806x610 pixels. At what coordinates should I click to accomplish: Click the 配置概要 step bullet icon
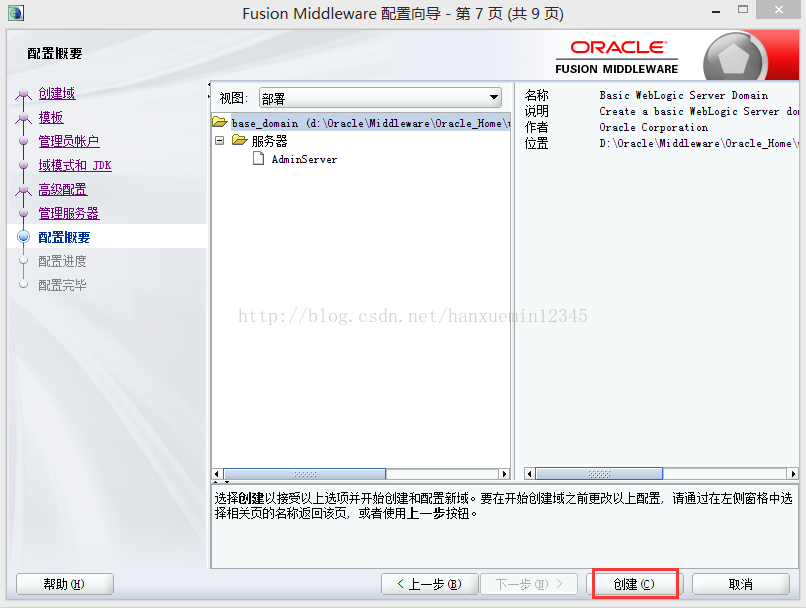pos(24,236)
